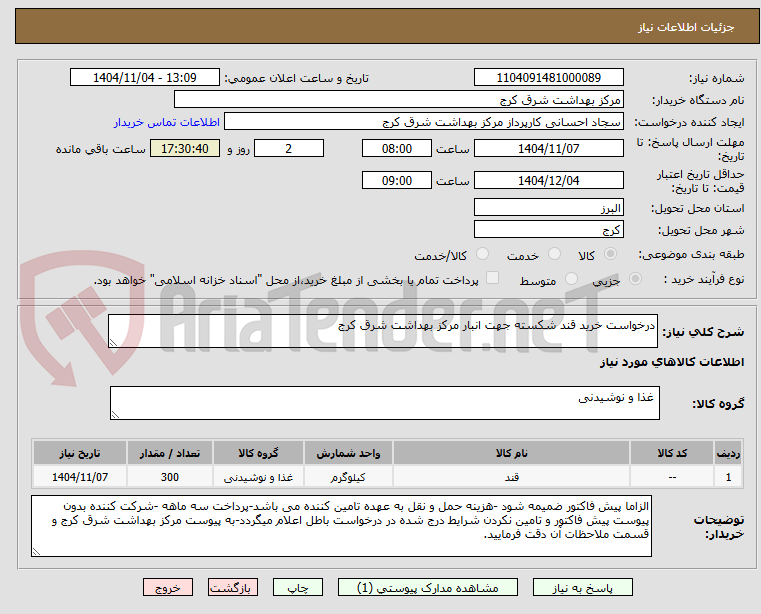
Task: Click the remaining days field showing 2
Action: [x=289, y=149]
